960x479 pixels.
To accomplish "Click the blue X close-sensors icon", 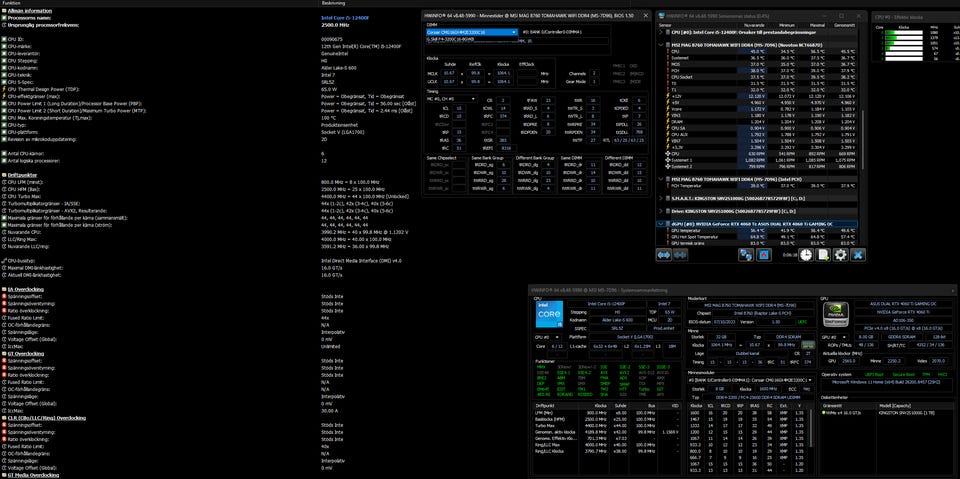I will [858, 254].
